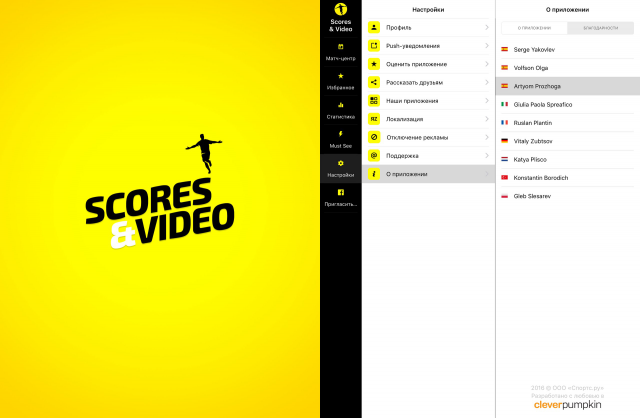
Task: Expand the Рассказать друзьям row chevron
Action: 487,82
